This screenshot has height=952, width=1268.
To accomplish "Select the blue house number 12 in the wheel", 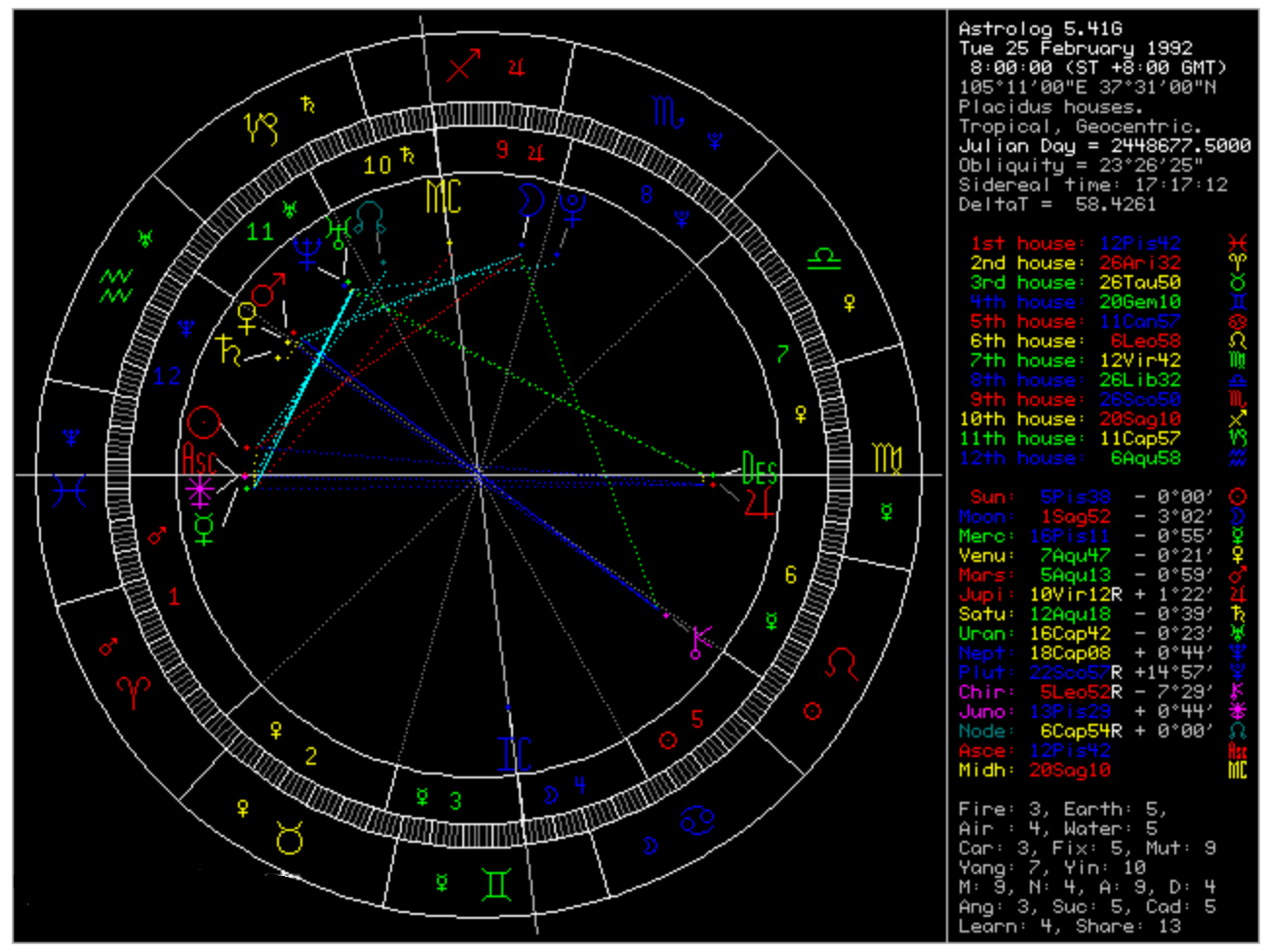I will [167, 376].
